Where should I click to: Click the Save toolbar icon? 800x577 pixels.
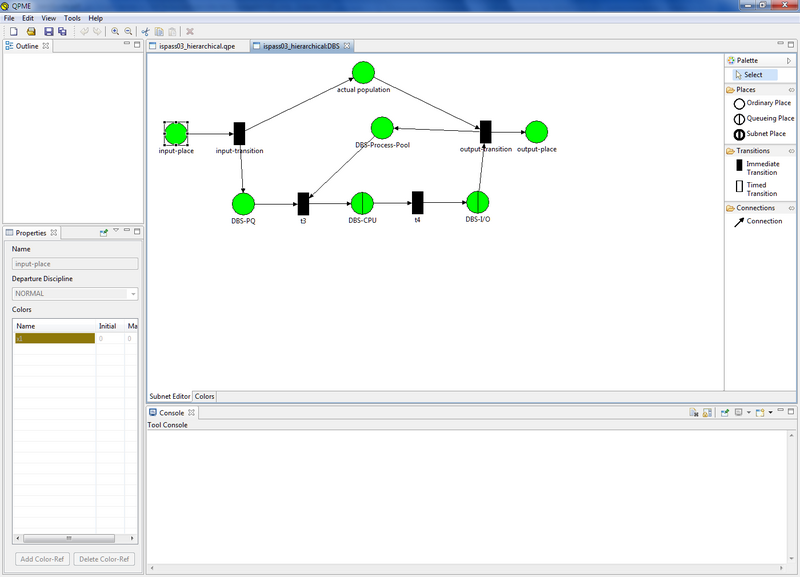pyautogui.click(x=48, y=32)
